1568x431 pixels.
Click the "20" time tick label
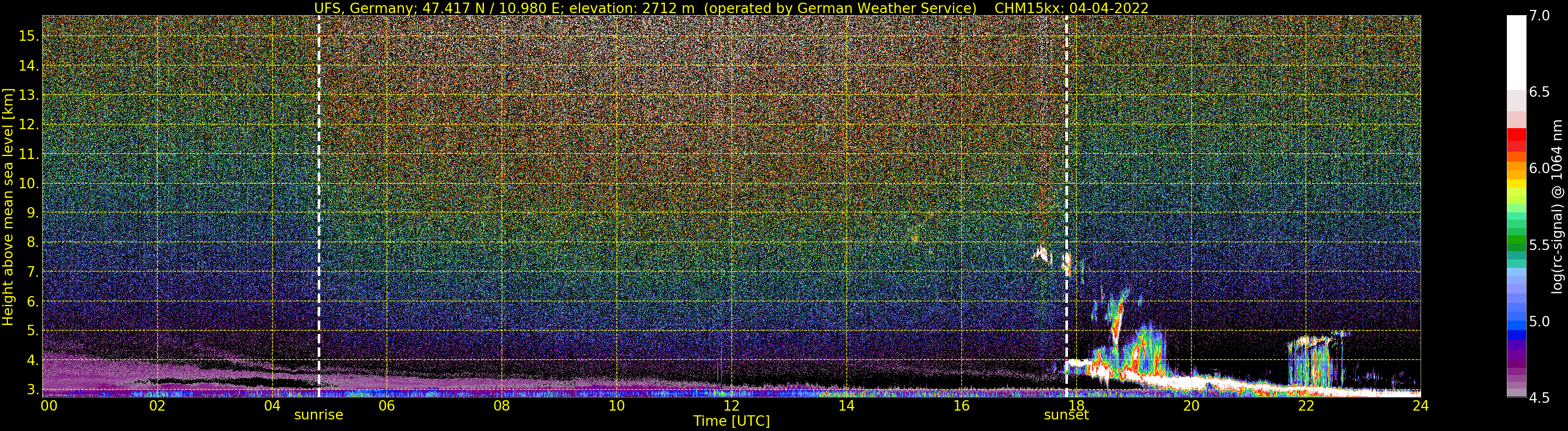[1191, 406]
